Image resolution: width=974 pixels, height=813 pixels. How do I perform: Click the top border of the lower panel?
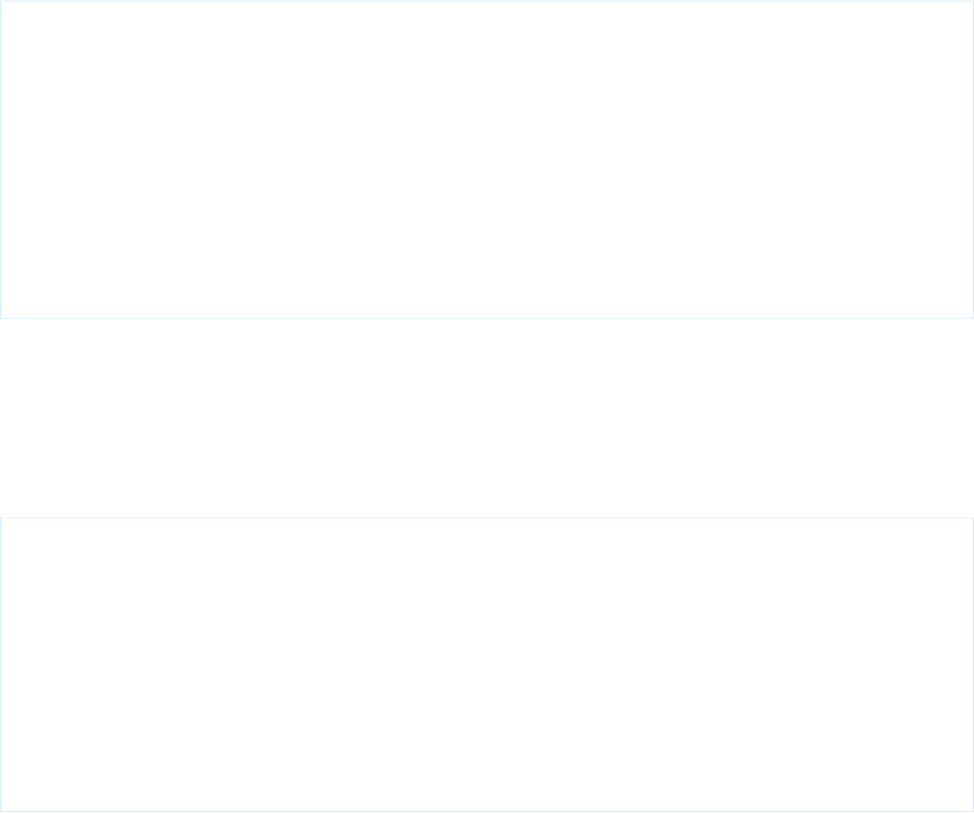487,518
